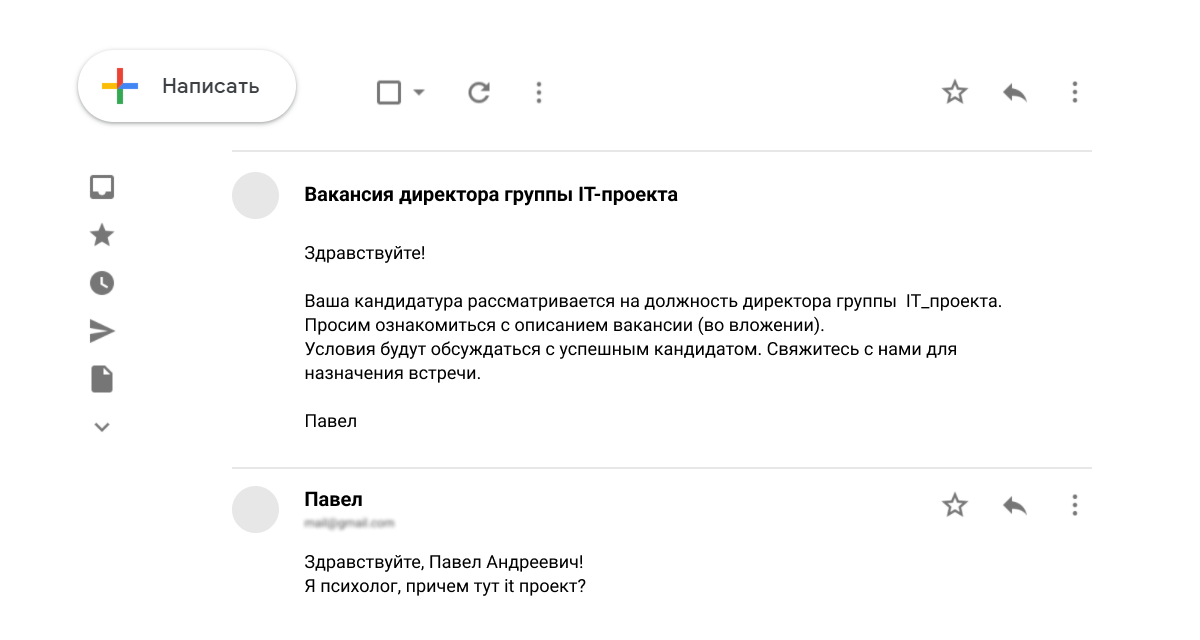Reply using the top-right reply arrow

1015,93
